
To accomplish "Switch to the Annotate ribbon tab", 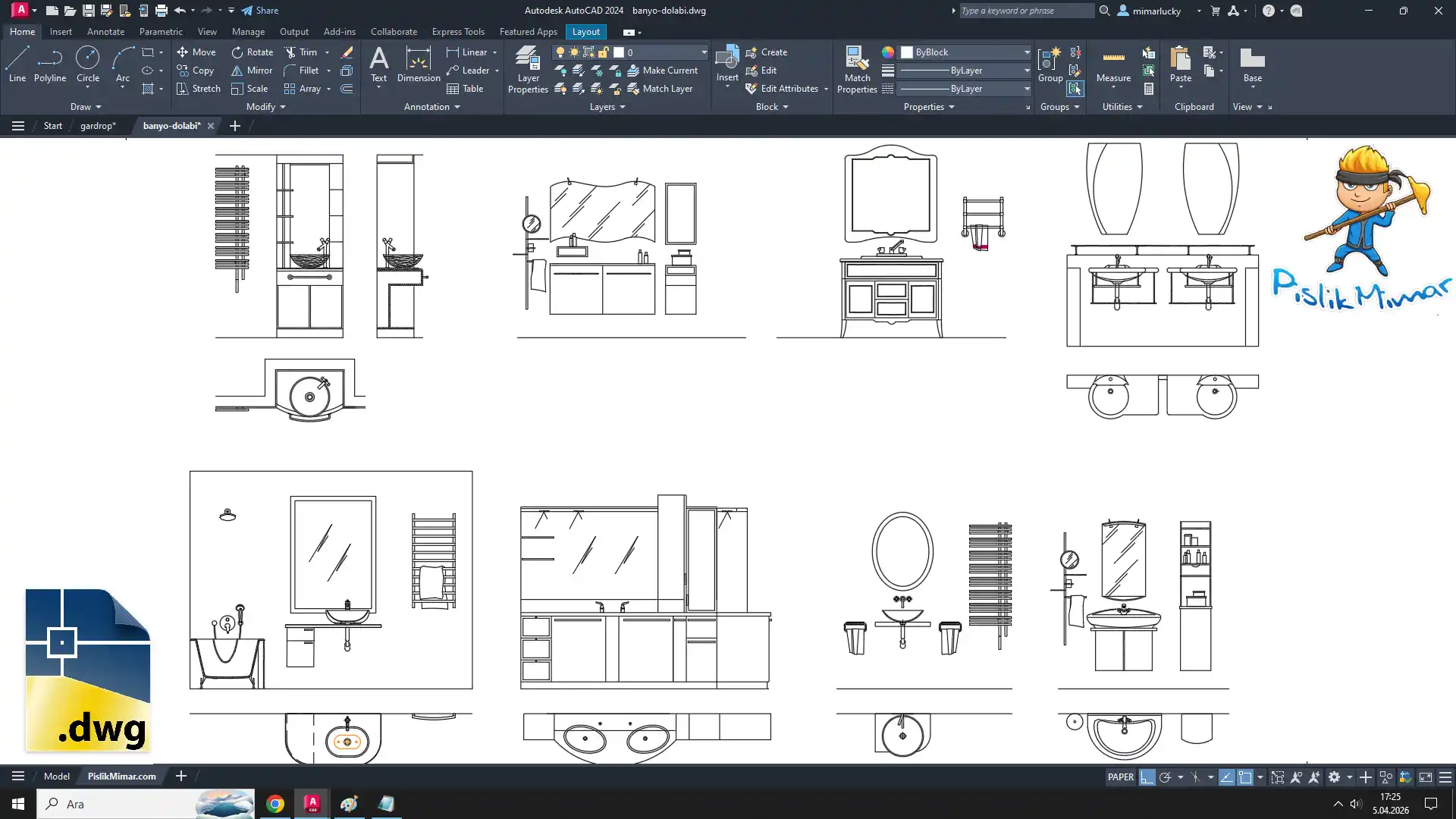I will 105,32.
